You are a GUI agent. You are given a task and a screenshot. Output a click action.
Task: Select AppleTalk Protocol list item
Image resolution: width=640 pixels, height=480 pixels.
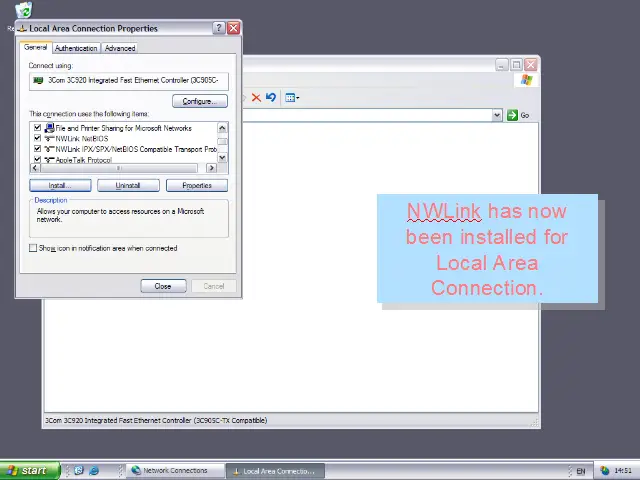coord(84,160)
